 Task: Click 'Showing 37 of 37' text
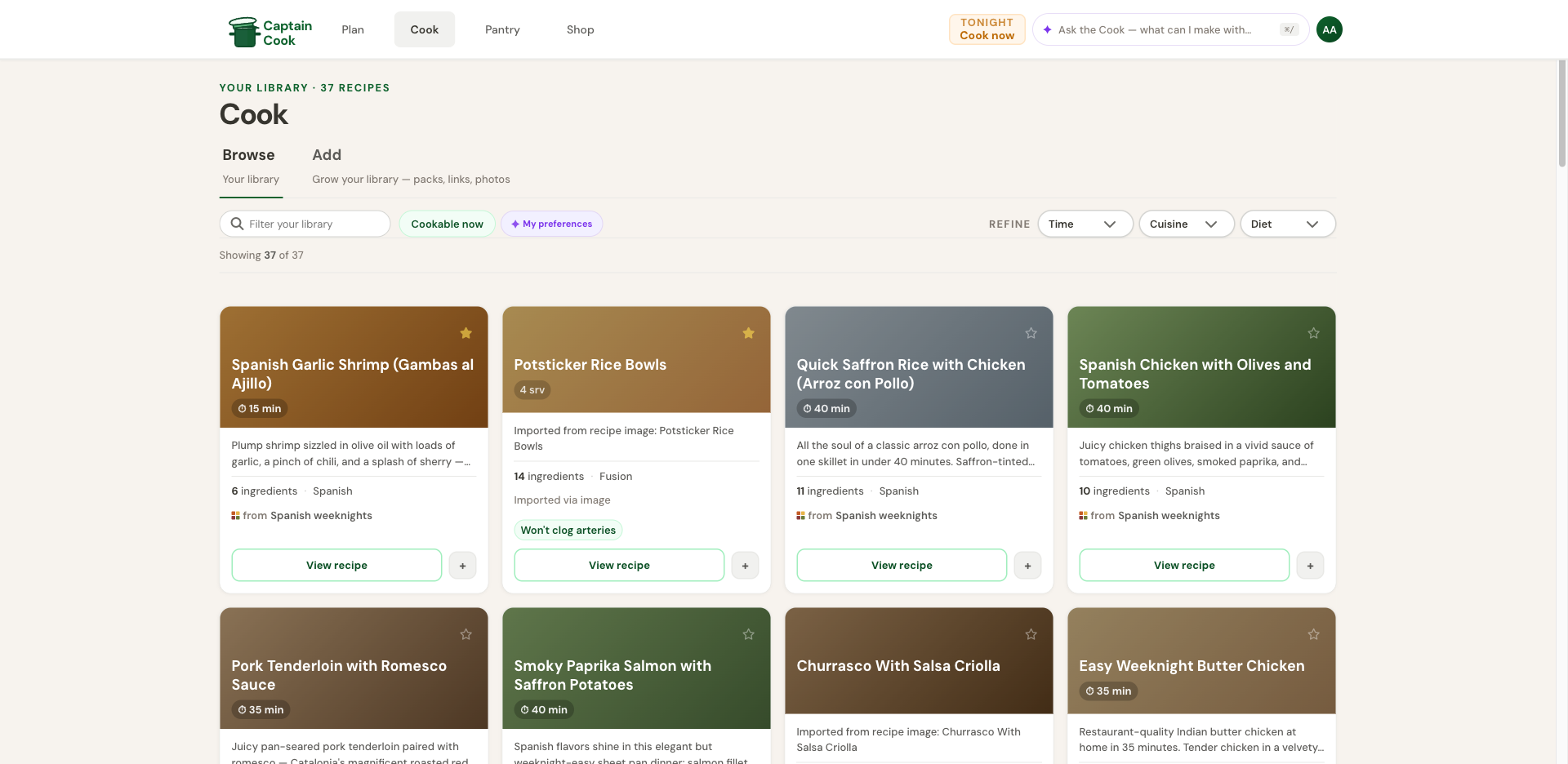click(x=261, y=255)
